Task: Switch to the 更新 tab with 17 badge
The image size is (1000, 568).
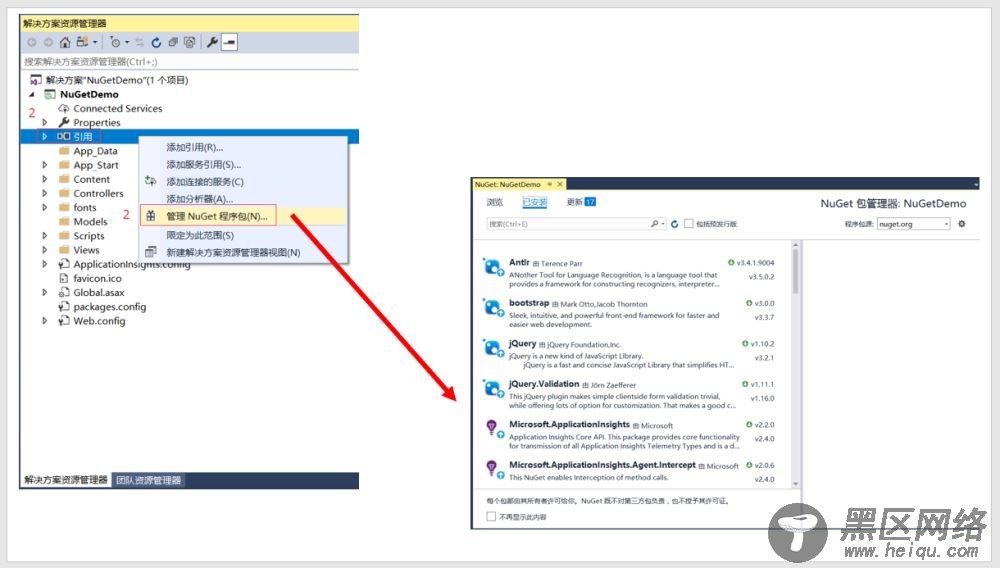Action: [581, 202]
